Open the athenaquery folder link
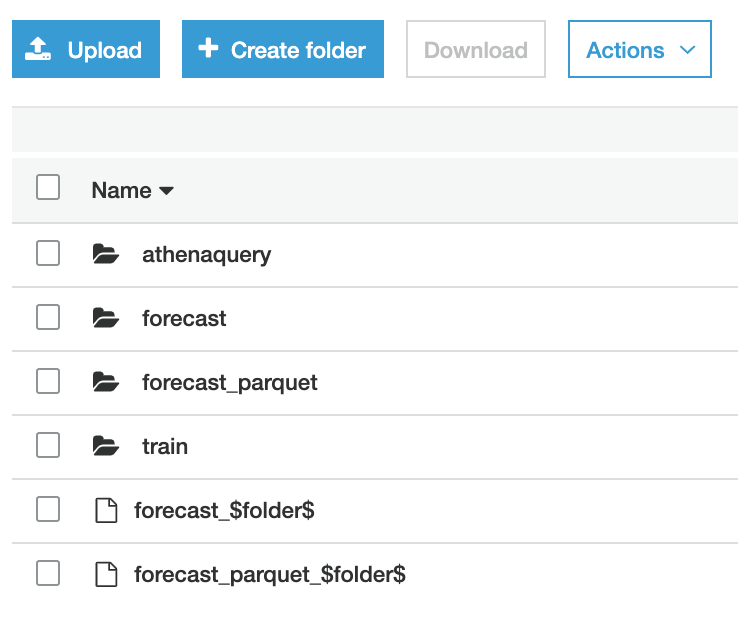 pos(206,255)
